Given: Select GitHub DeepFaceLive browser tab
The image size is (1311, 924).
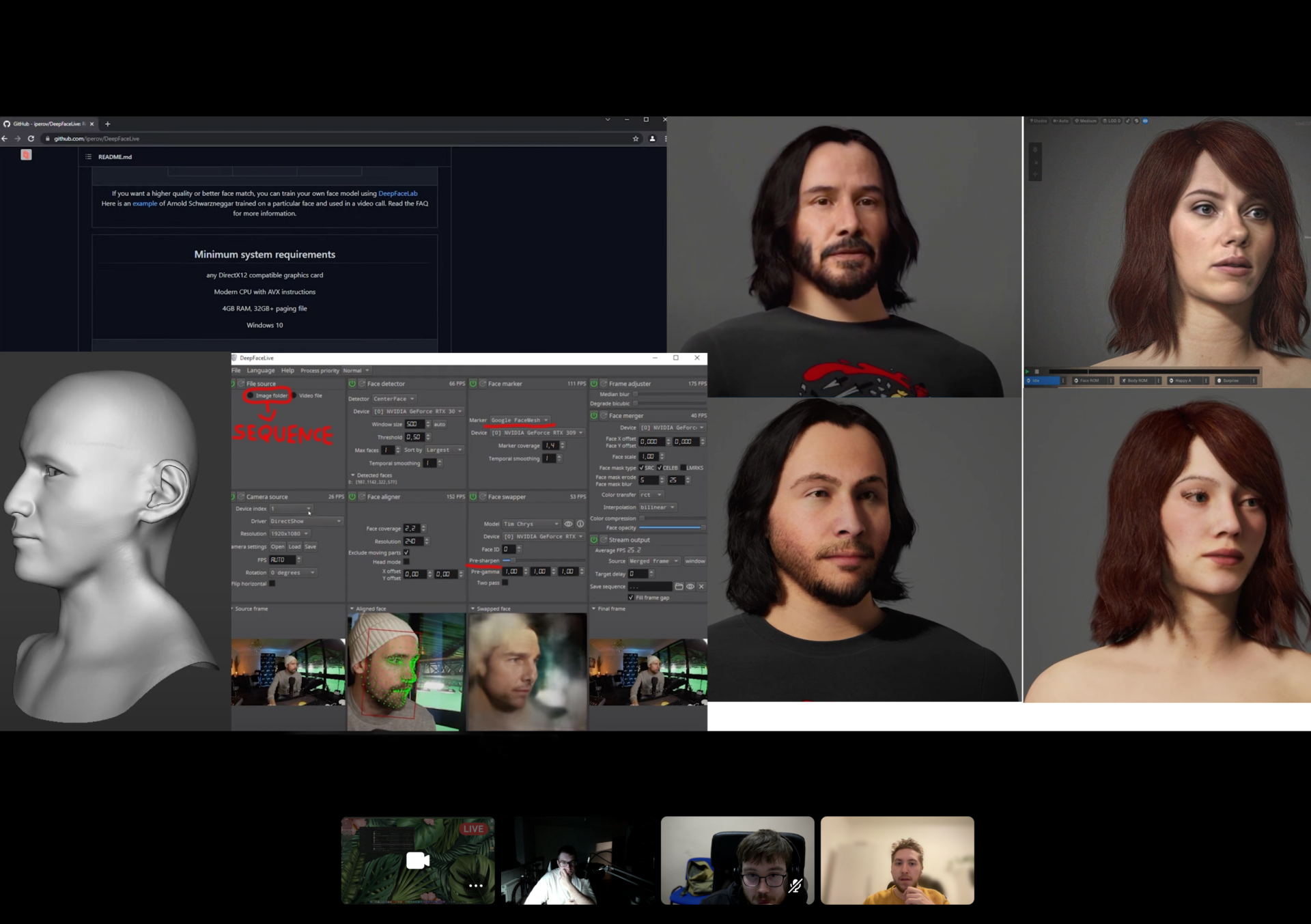Looking at the screenshot, I should coord(49,124).
